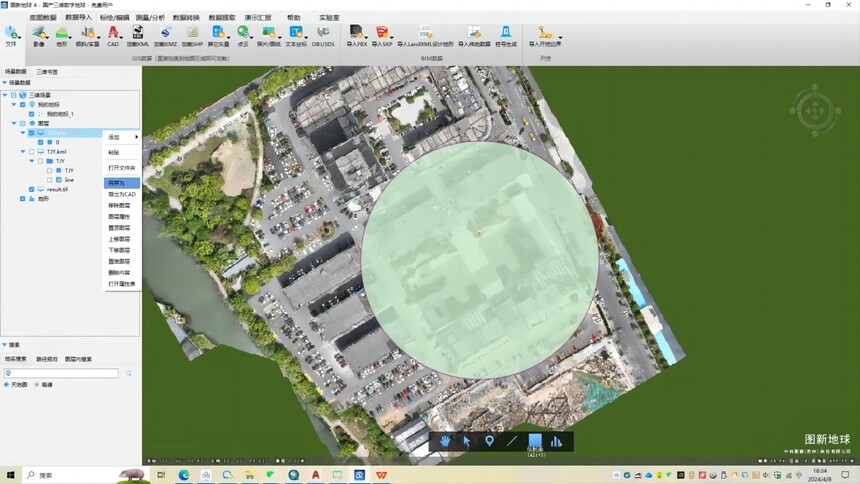Click the CAD import icon in ribbon
The image size is (860, 484).
(x=113, y=36)
